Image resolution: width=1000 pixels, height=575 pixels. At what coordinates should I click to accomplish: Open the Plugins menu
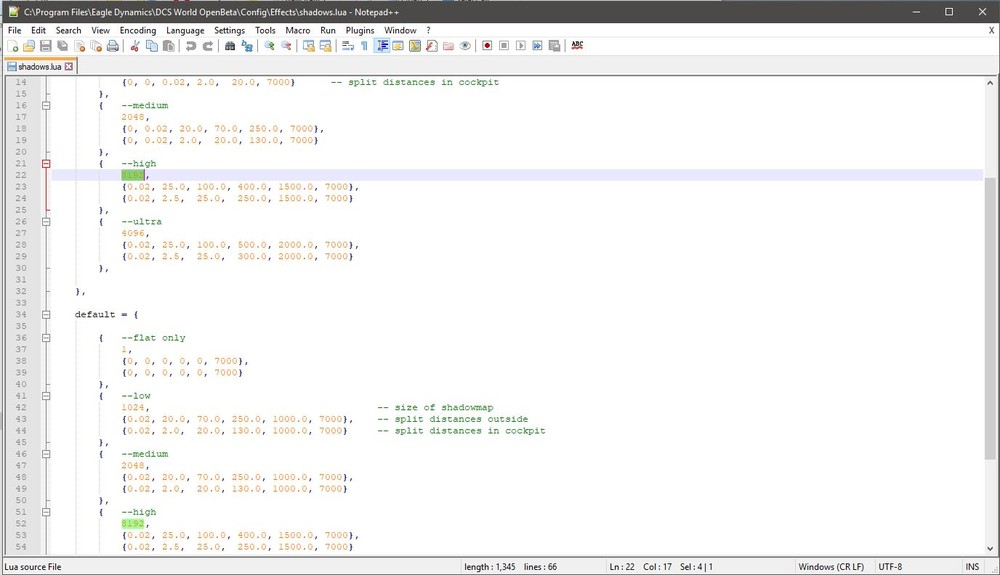[360, 31]
